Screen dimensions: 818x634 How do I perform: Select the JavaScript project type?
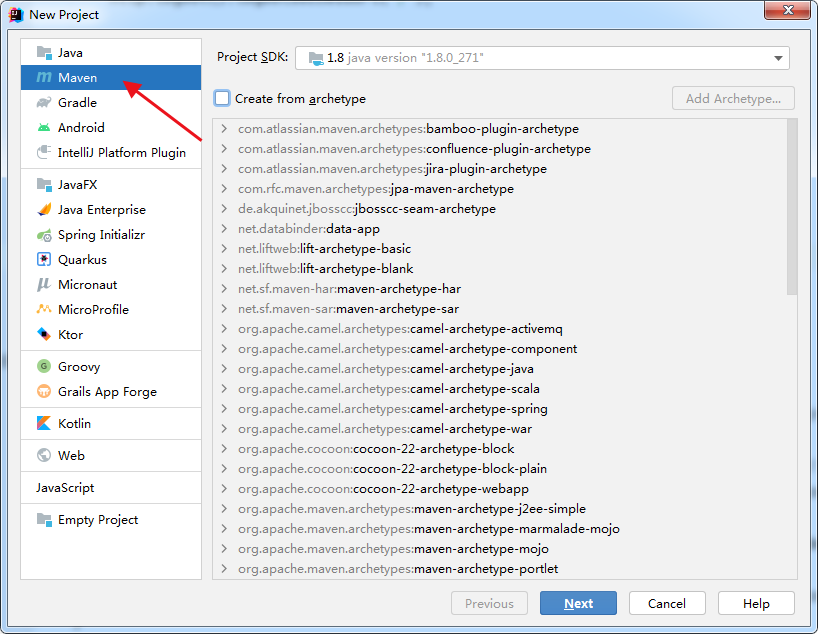click(111, 487)
